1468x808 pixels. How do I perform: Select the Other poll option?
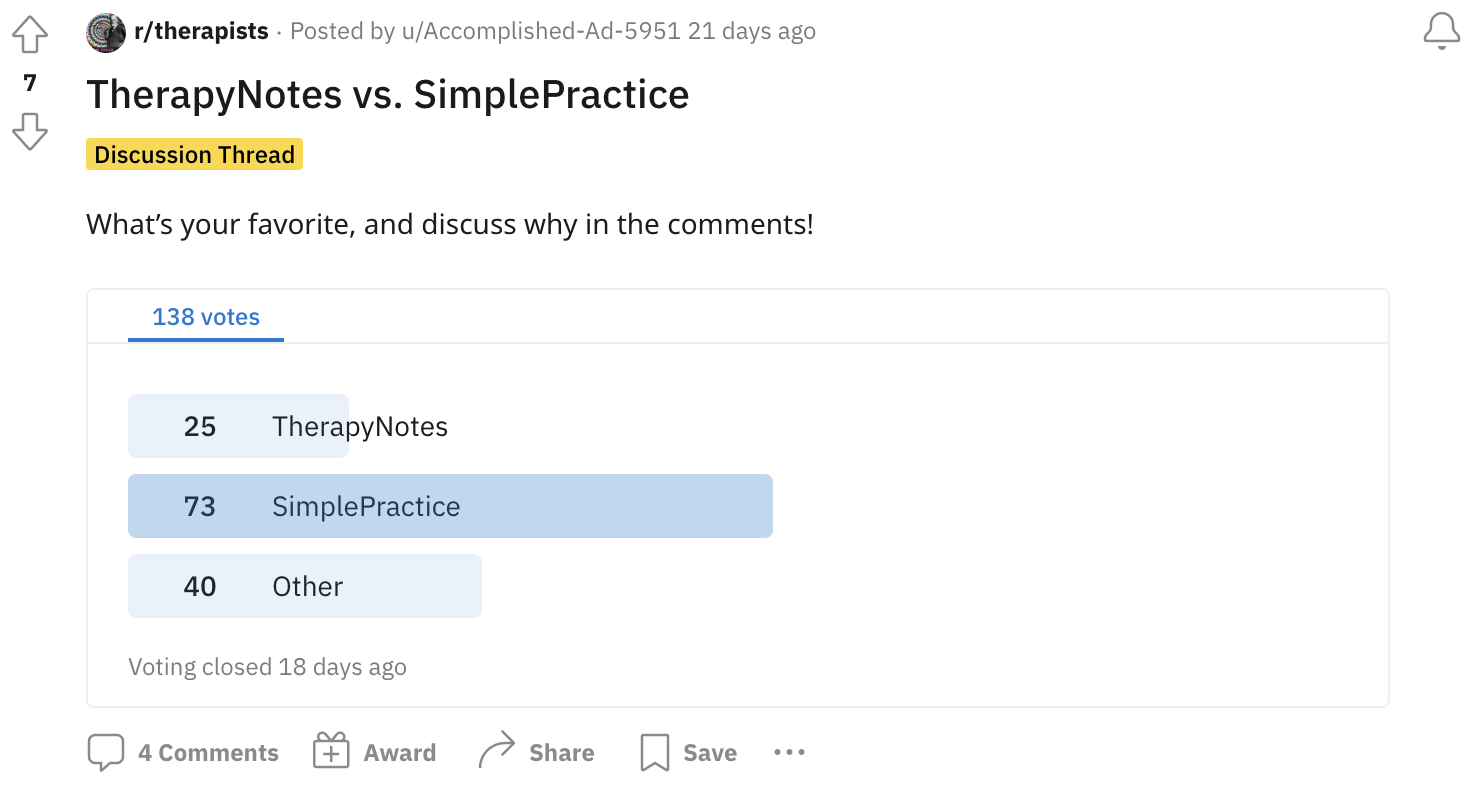pyautogui.click(x=305, y=586)
